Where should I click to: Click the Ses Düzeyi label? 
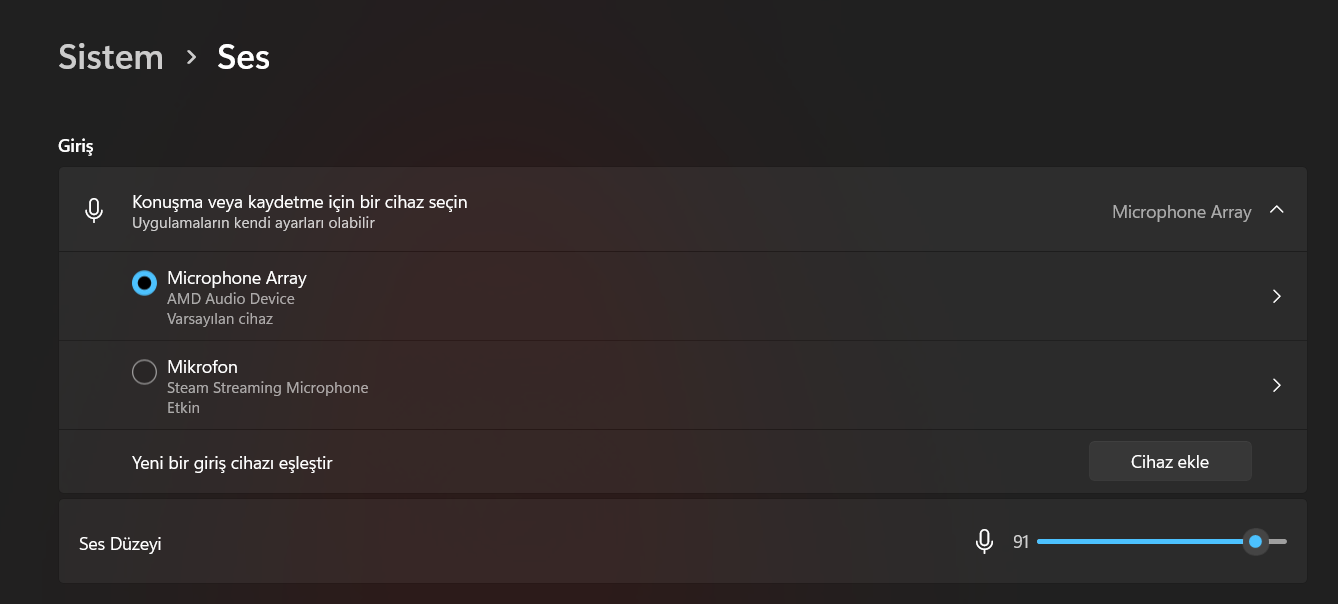(120, 544)
